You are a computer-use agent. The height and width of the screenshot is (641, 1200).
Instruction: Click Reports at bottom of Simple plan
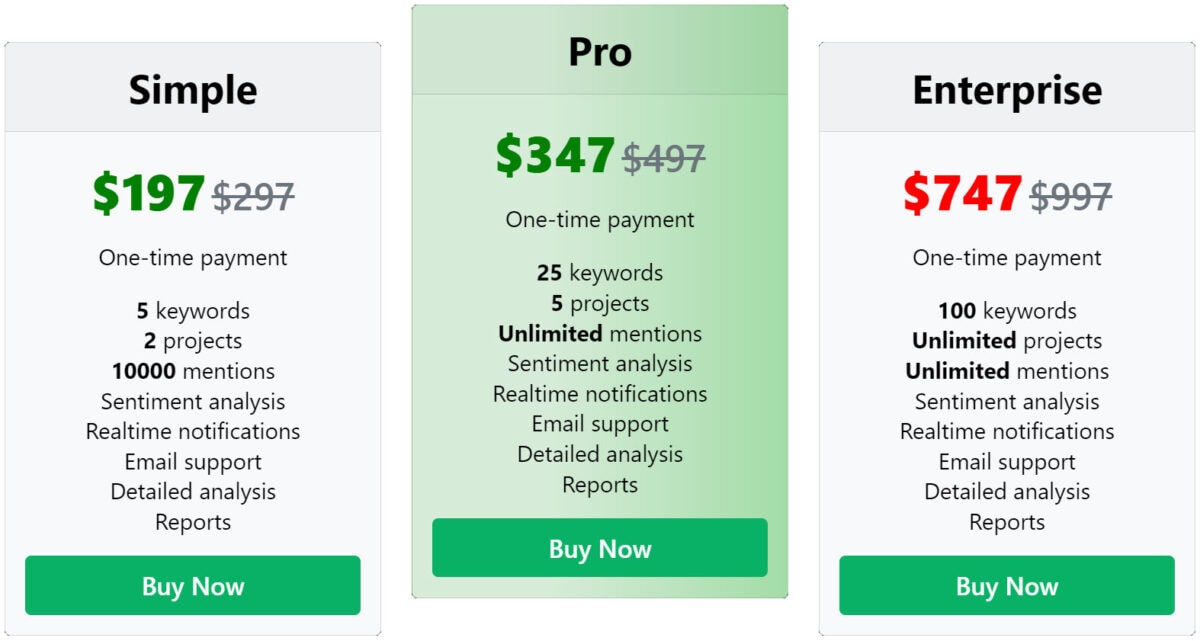coord(193,522)
